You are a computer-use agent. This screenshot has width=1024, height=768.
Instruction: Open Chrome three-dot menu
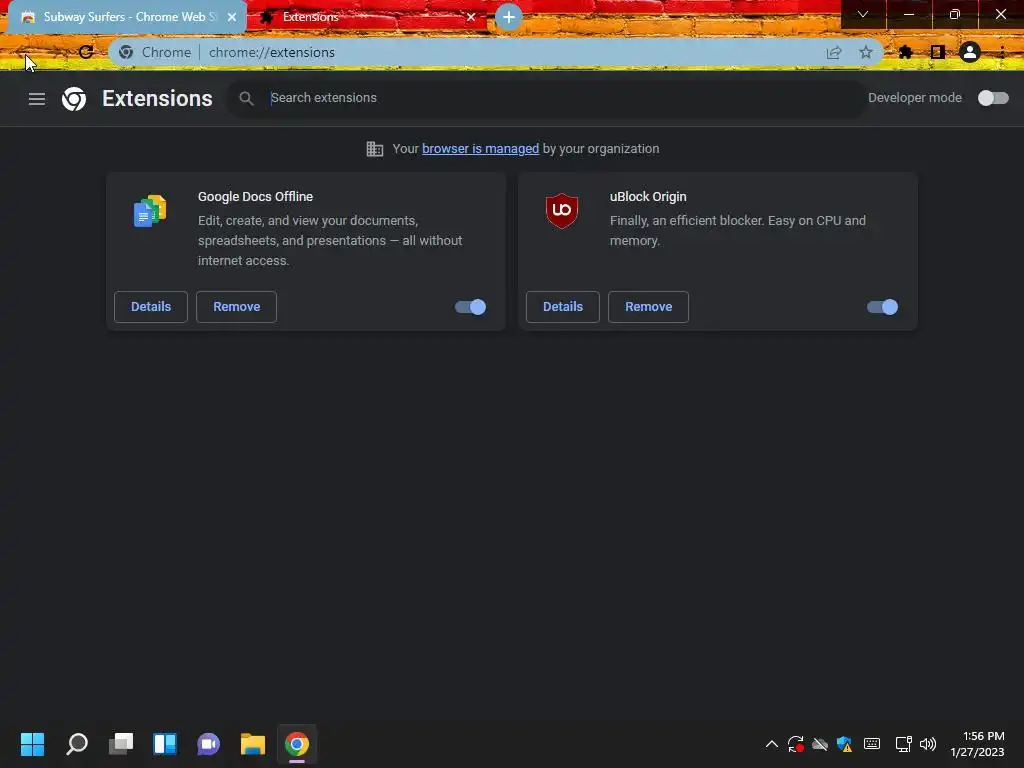coord(1002,52)
